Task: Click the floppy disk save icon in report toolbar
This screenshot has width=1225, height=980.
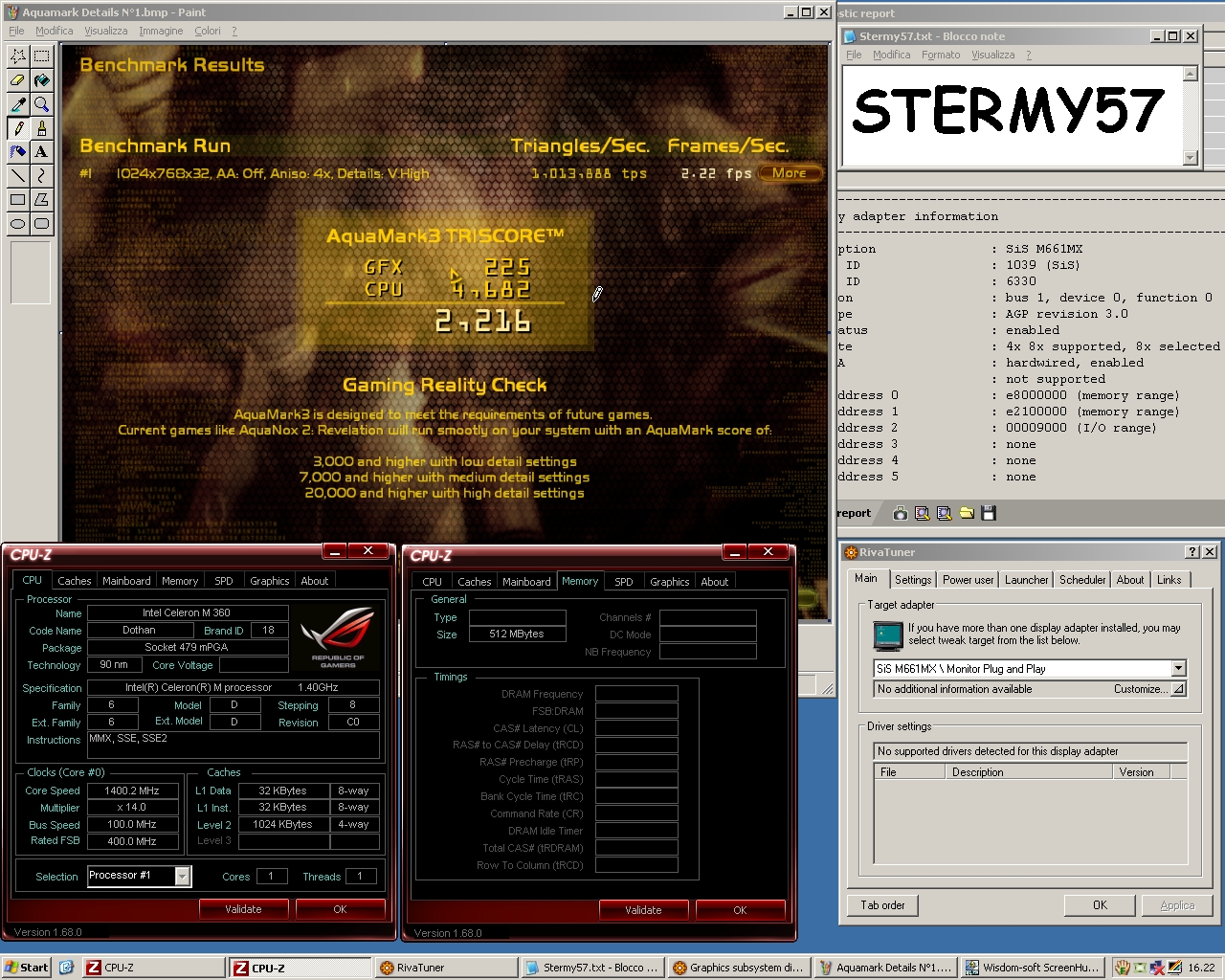Action: pos(989,513)
